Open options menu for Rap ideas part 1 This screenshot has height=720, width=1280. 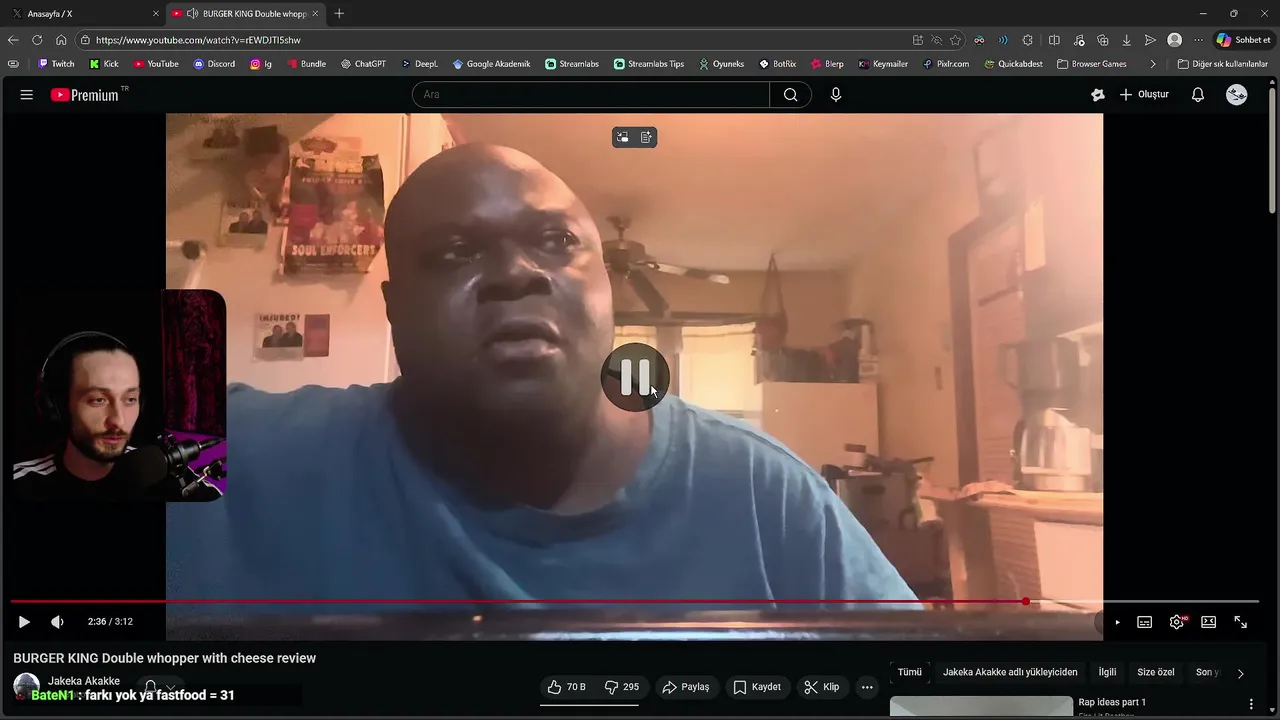coord(1251,704)
